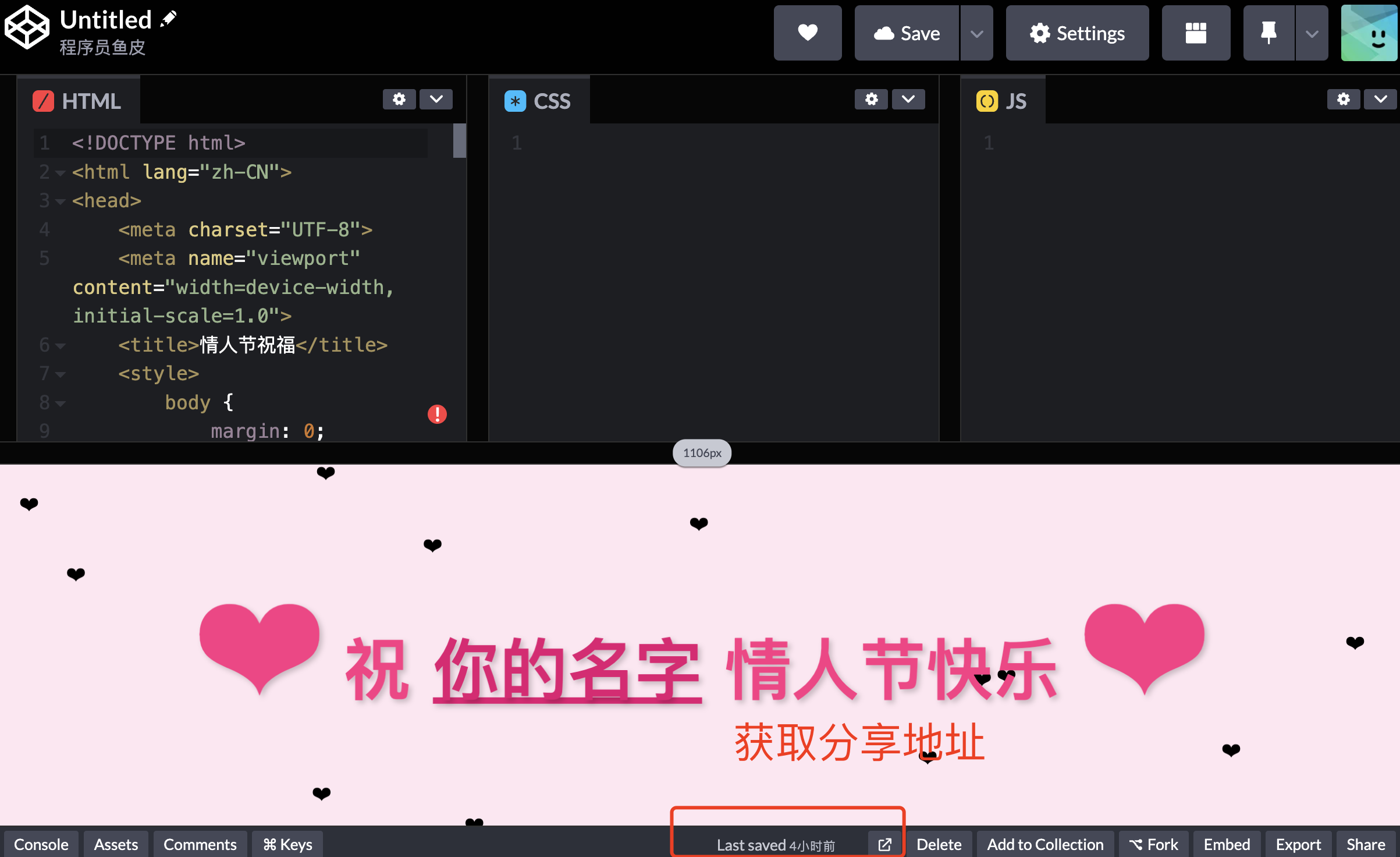Click the HTML panel settings gear icon
This screenshot has width=1400, height=857.
pos(399,100)
